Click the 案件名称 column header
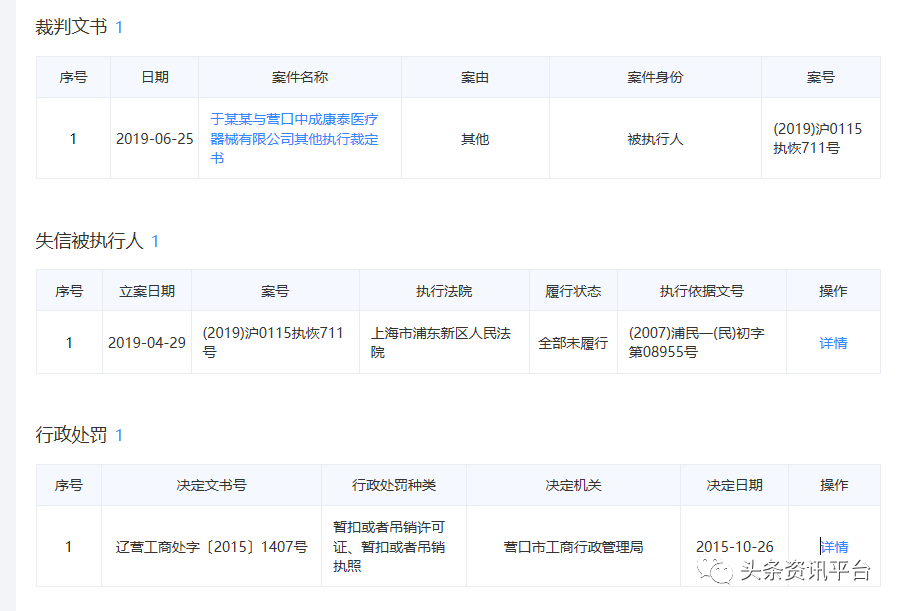Viewport: 901px width, 611px height. (300, 77)
